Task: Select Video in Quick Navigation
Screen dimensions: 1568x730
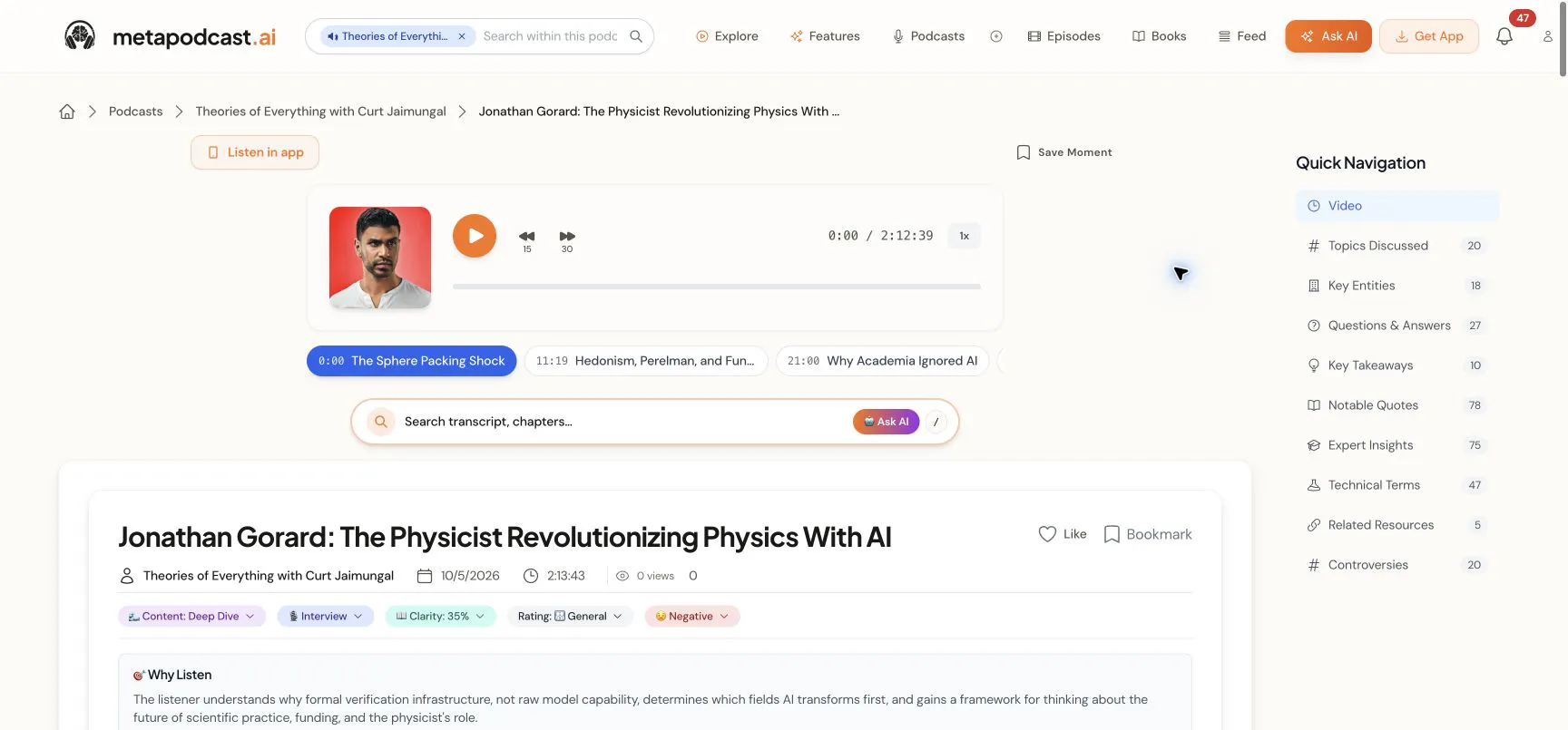Action: pyautogui.click(x=1397, y=206)
